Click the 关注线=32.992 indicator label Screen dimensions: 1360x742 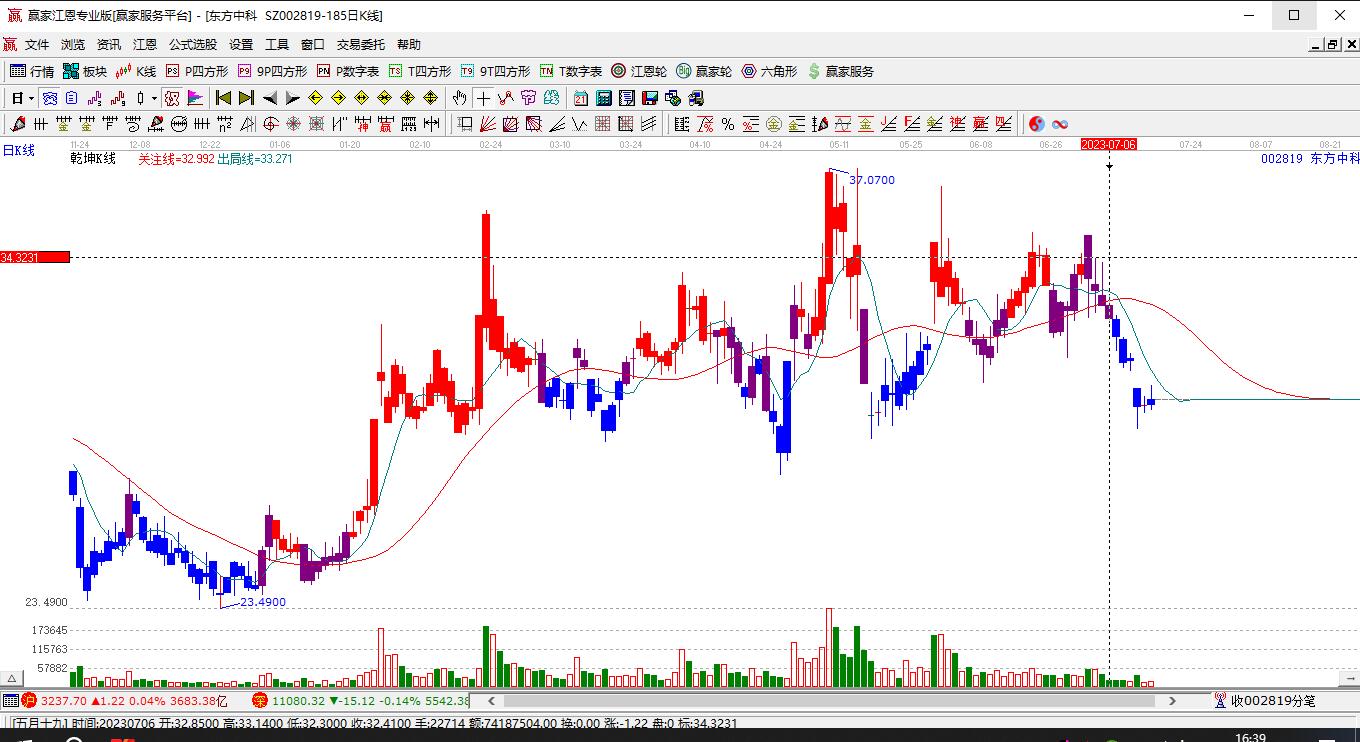[x=176, y=158]
